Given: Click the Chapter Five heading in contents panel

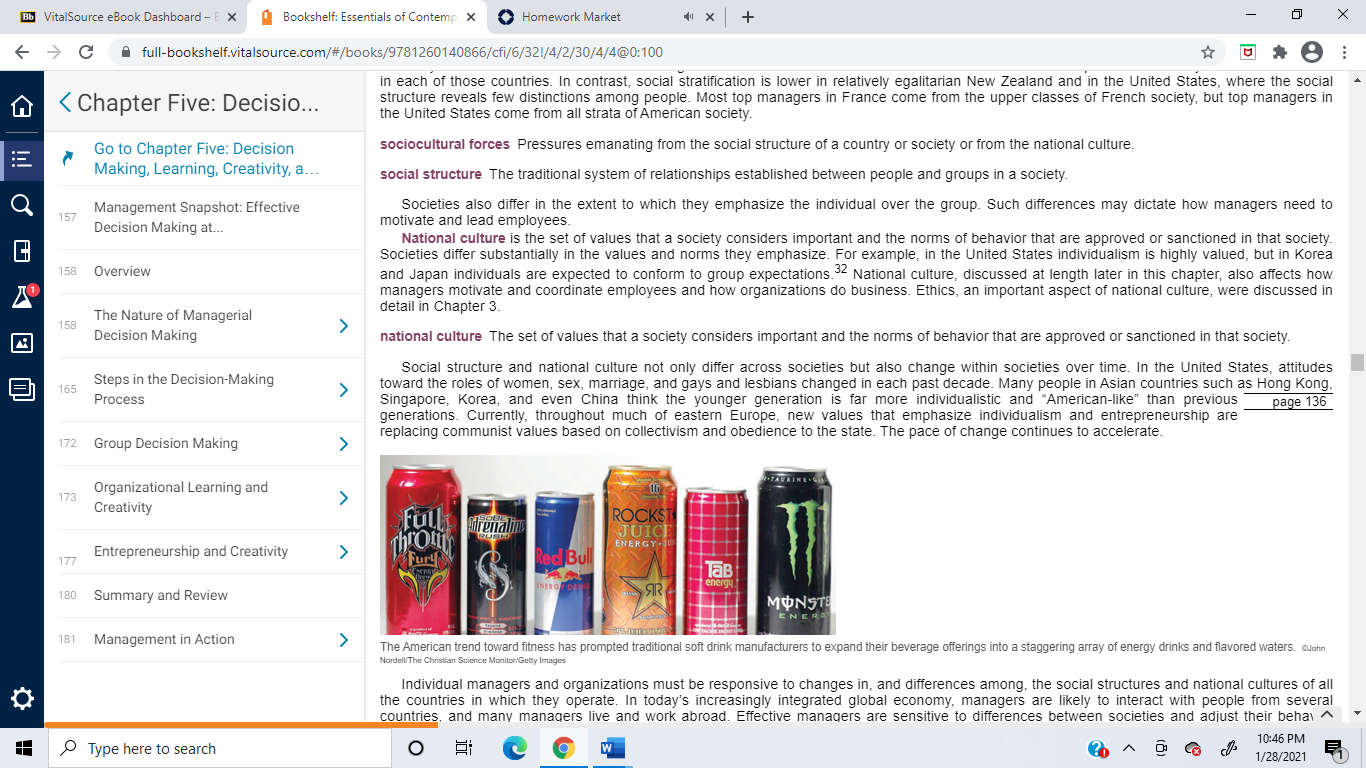Looking at the screenshot, I should click(x=198, y=102).
